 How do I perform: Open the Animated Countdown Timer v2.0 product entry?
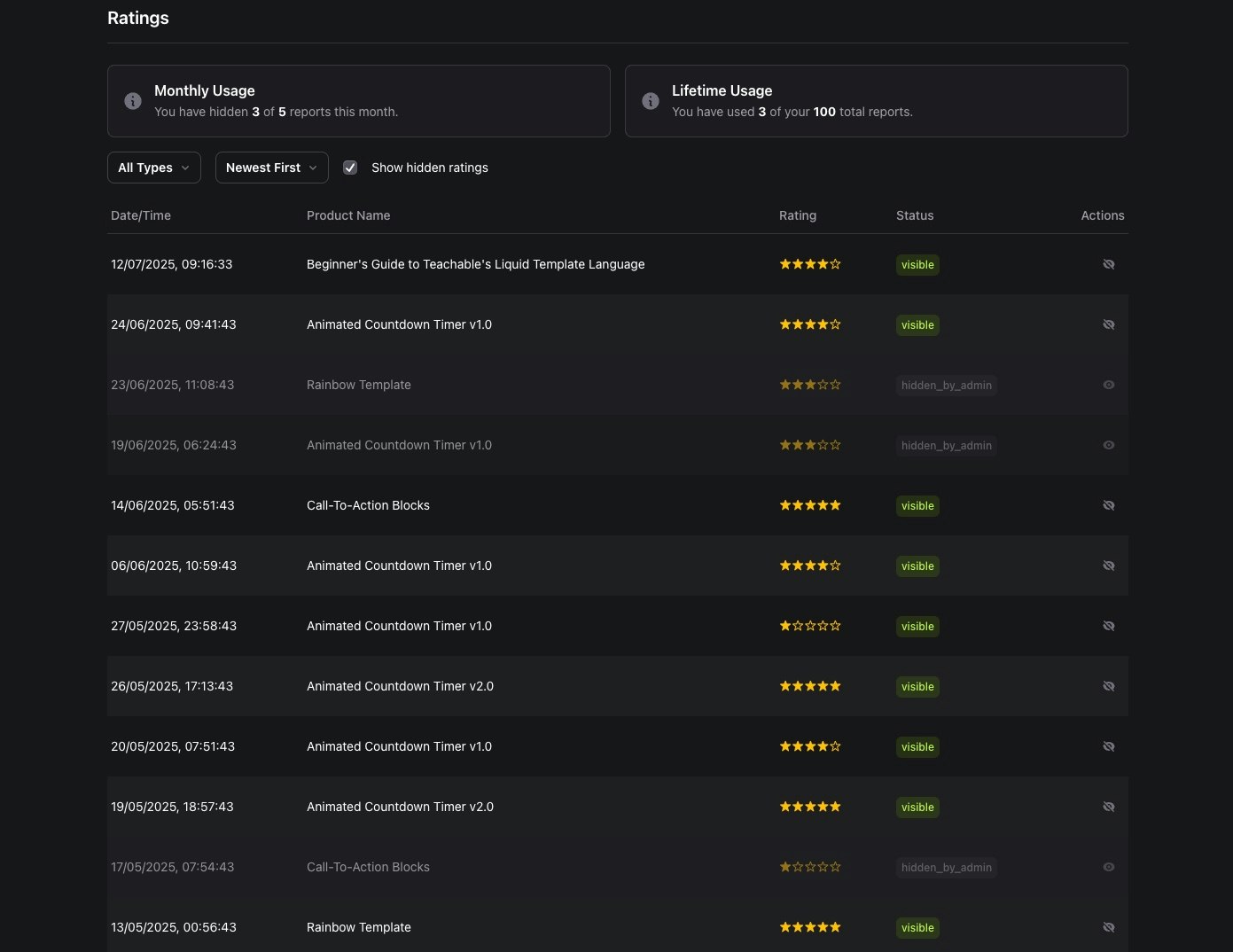pos(400,685)
